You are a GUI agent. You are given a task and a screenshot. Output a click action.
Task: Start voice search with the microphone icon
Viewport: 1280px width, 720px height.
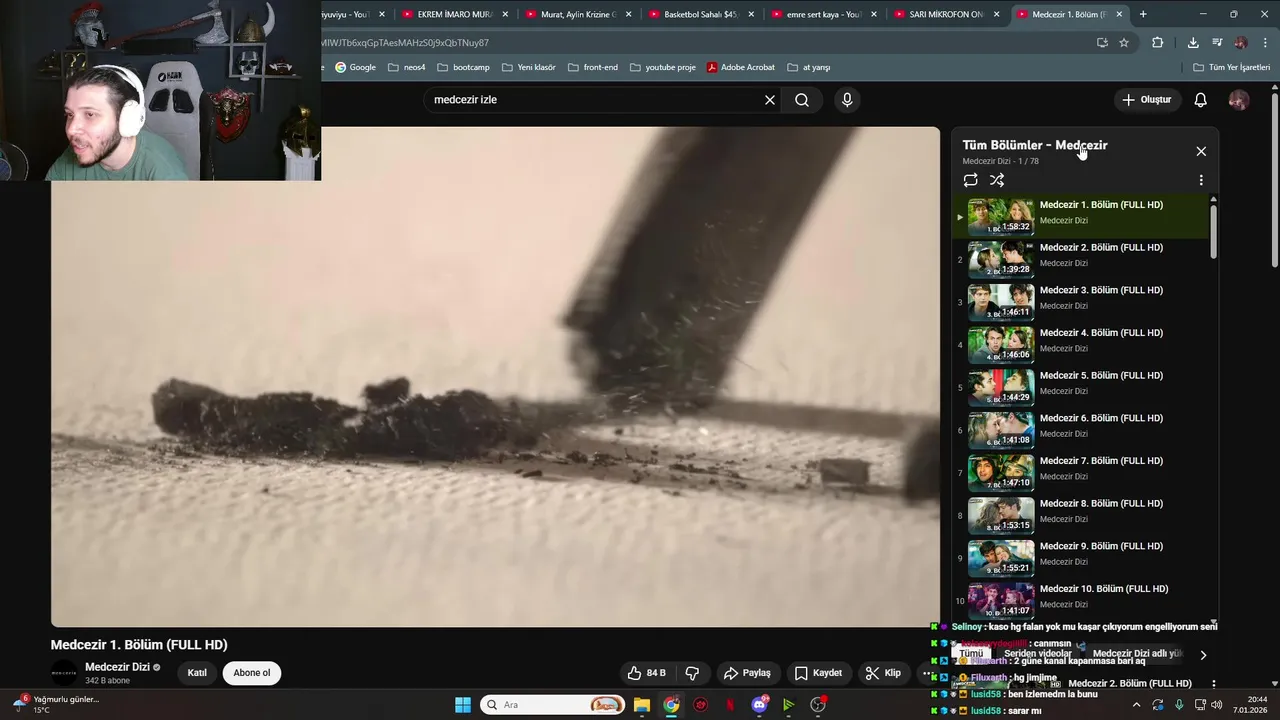[x=847, y=100]
